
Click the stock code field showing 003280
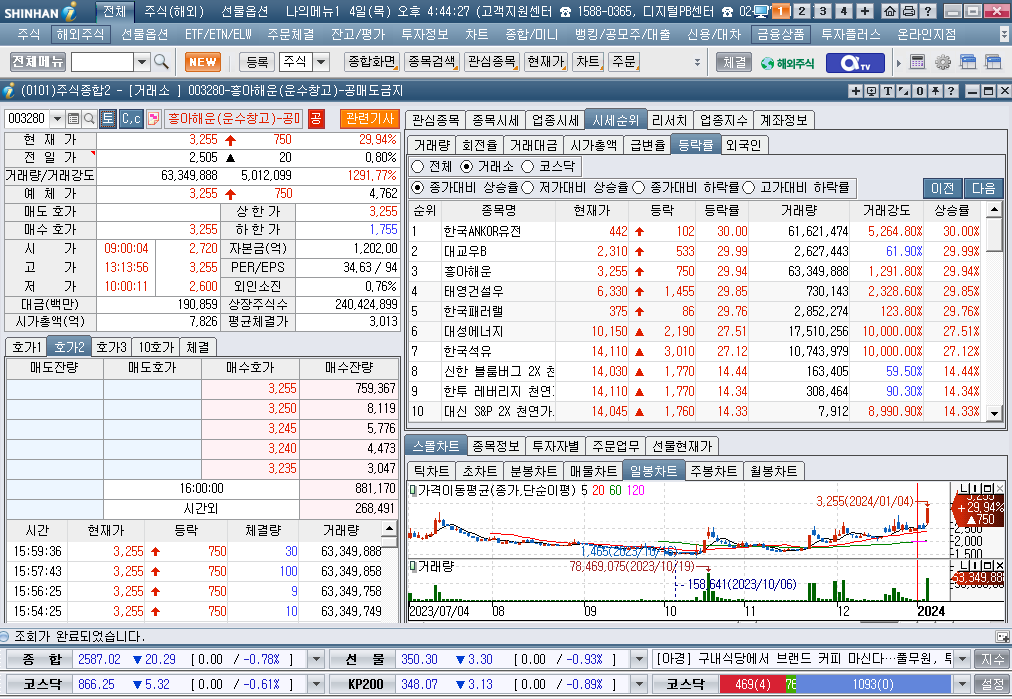click(x=28, y=119)
